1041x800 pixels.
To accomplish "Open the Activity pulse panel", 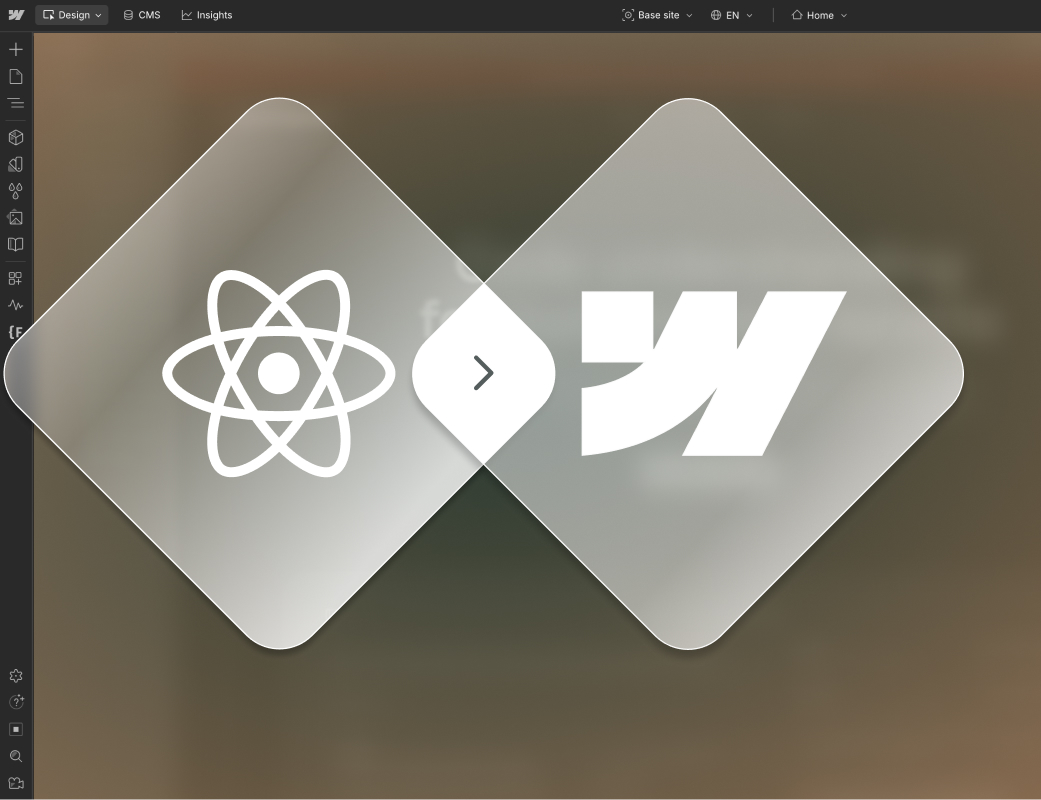I will click(x=16, y=305).
